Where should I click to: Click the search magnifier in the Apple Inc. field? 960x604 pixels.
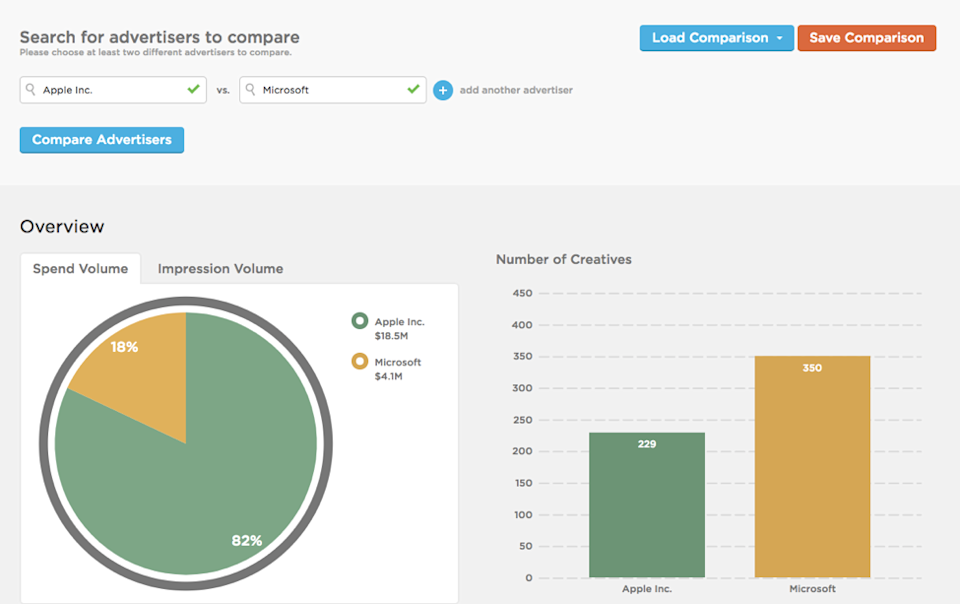point(31,89)
